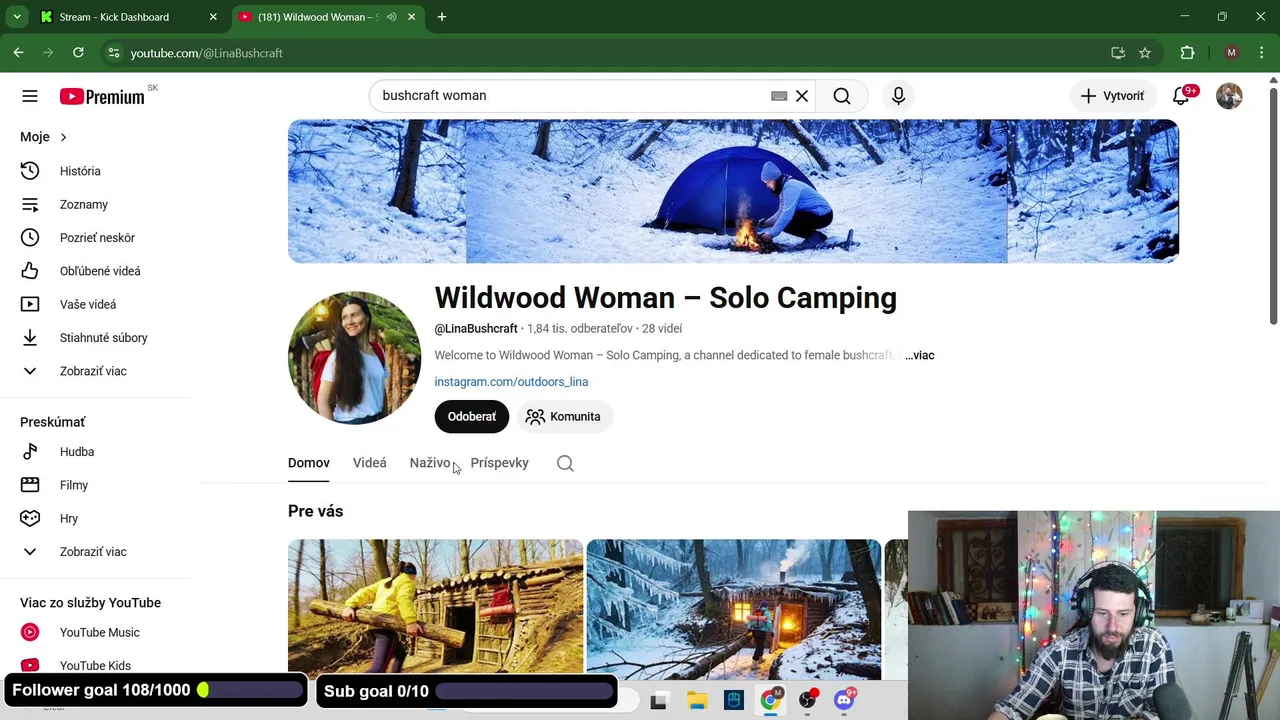The image size is (1280, 720).
Task: View site information icon in address bar
Action: coord(113,53)
